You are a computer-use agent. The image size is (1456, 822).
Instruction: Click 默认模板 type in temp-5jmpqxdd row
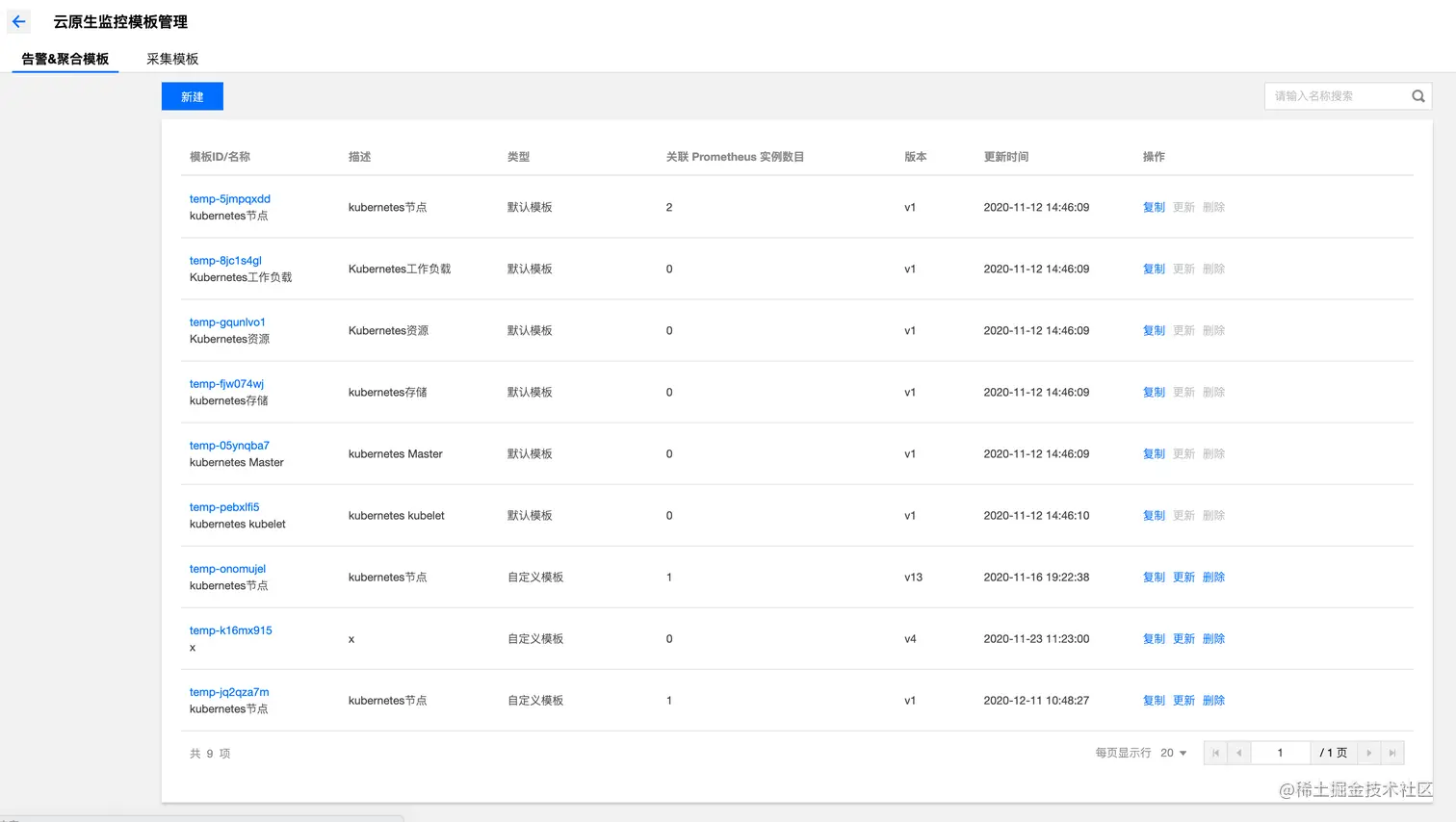(530, 207)
